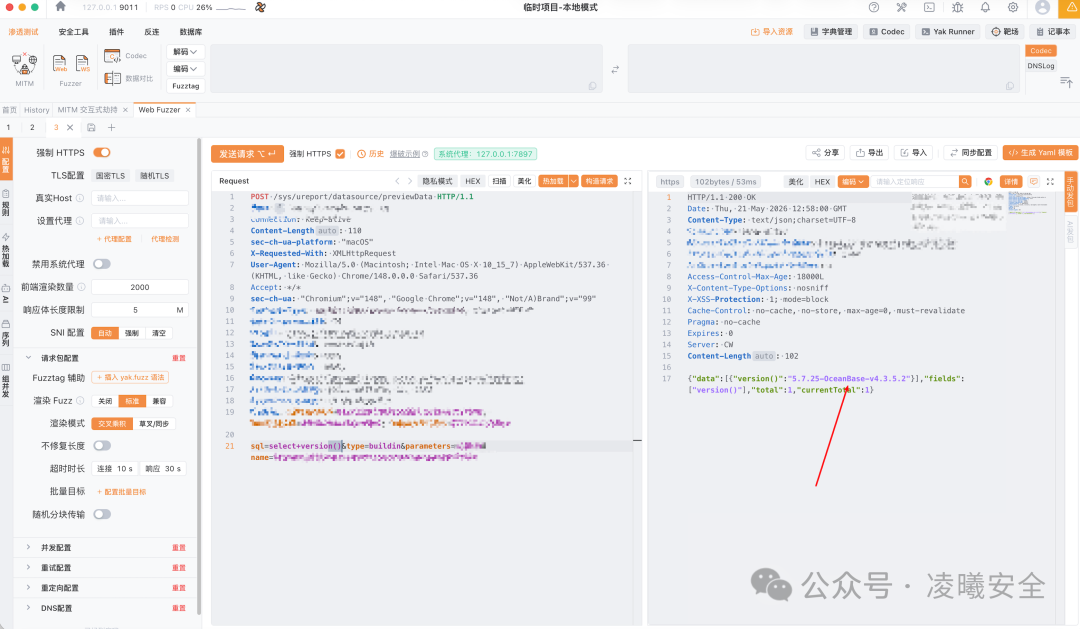Switch to MITM 交互式劫持 tab
The height and width of the screenshot is (629, 1080).
(x=87, y=110)
